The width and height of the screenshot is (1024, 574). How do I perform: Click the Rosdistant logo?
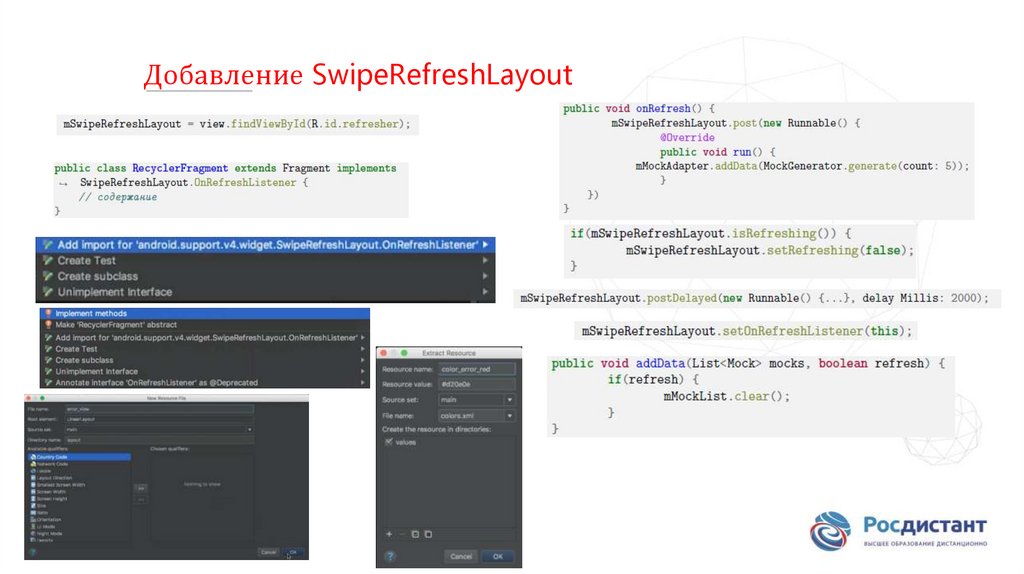pos(897,530)
